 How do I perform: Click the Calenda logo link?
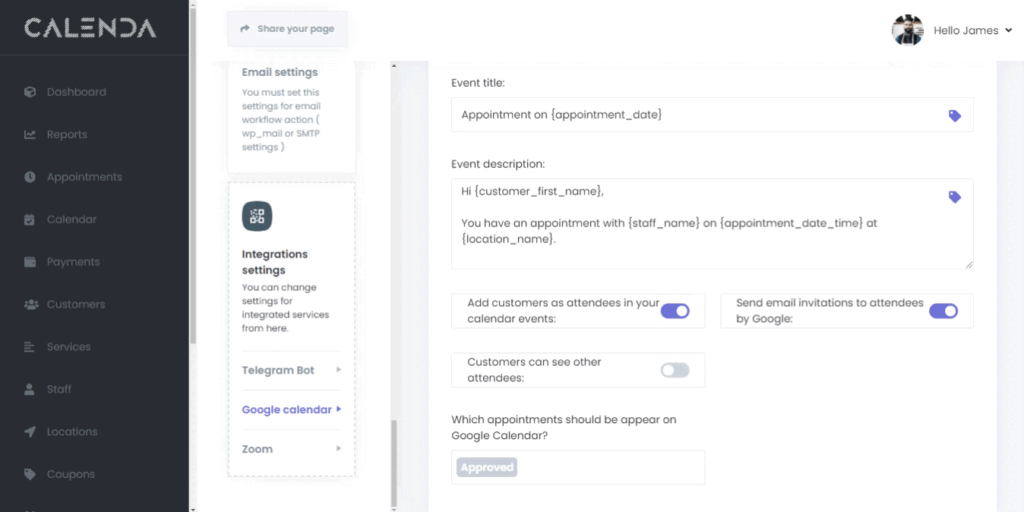click(x=90, y=28)
